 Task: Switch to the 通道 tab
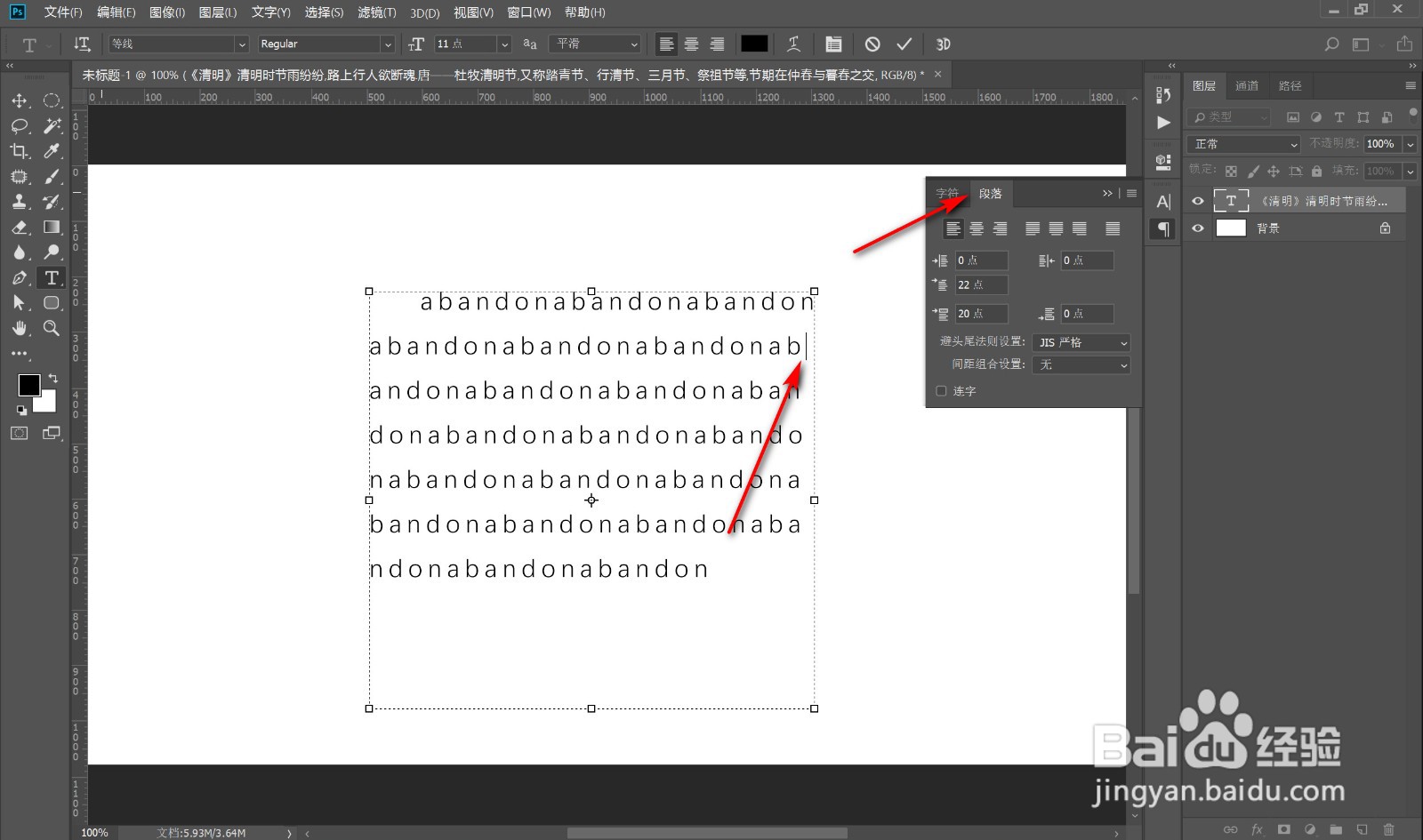pos(1247,85)
